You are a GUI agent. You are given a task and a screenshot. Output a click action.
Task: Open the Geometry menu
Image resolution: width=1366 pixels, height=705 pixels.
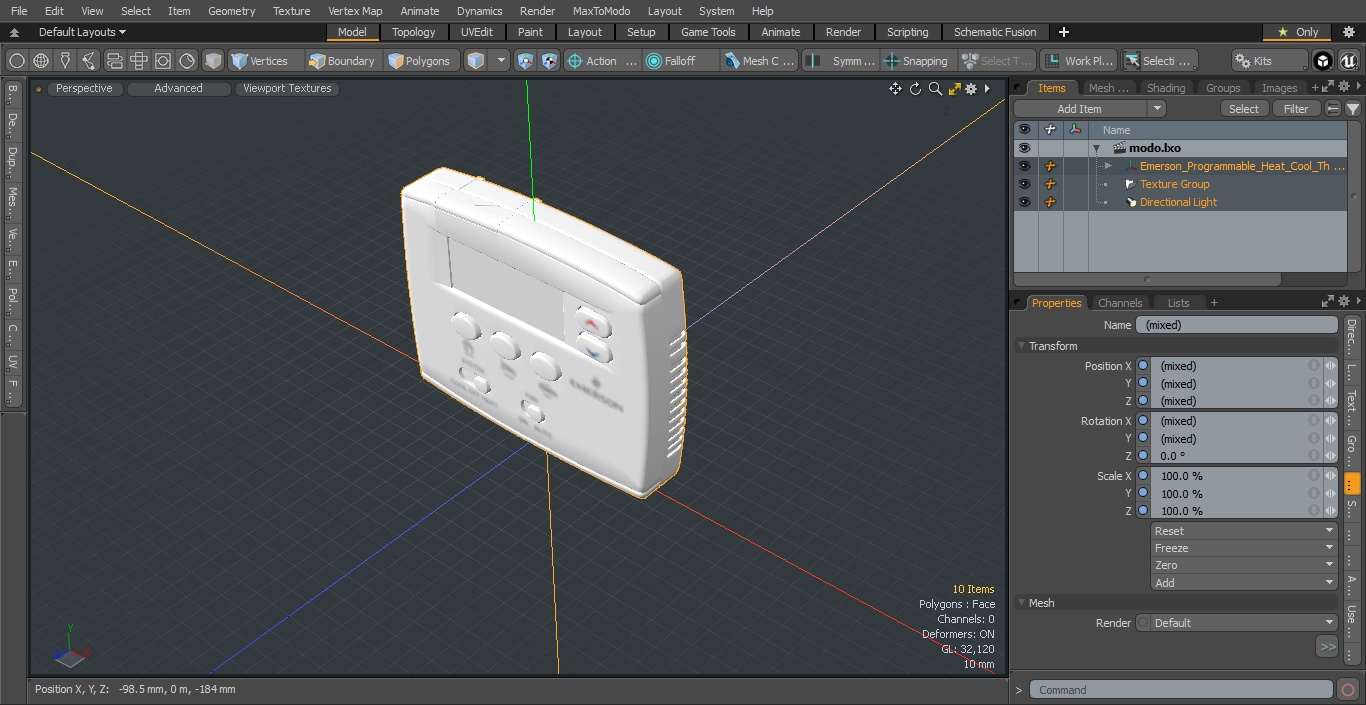pos(231,11)
